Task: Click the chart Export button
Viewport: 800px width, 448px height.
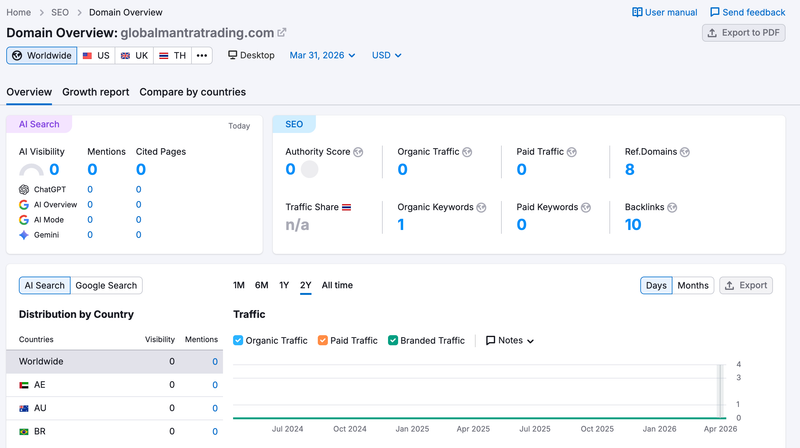Action: click(x=746, y=285)
